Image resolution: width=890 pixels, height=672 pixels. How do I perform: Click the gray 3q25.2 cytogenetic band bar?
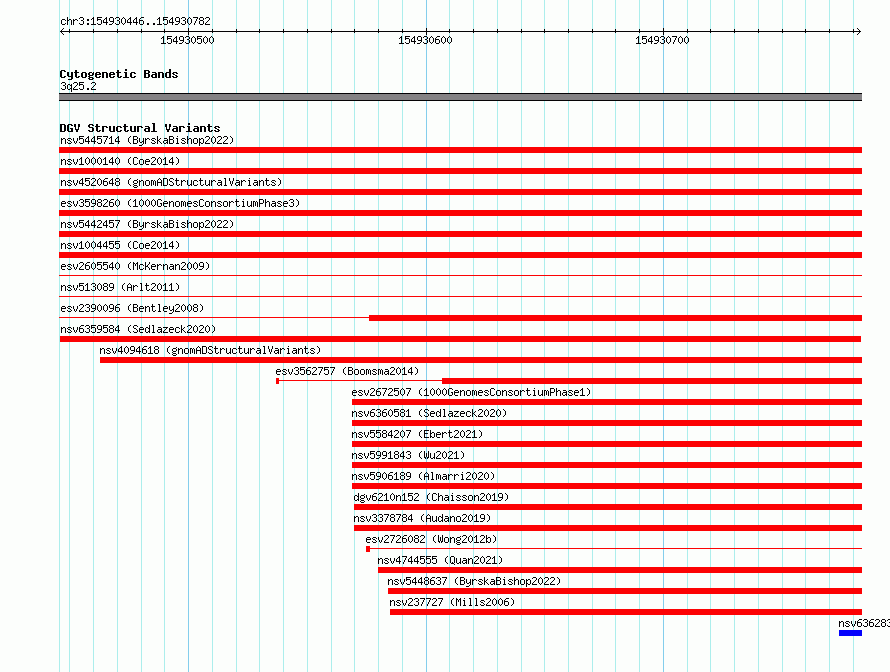coord(460,97)
